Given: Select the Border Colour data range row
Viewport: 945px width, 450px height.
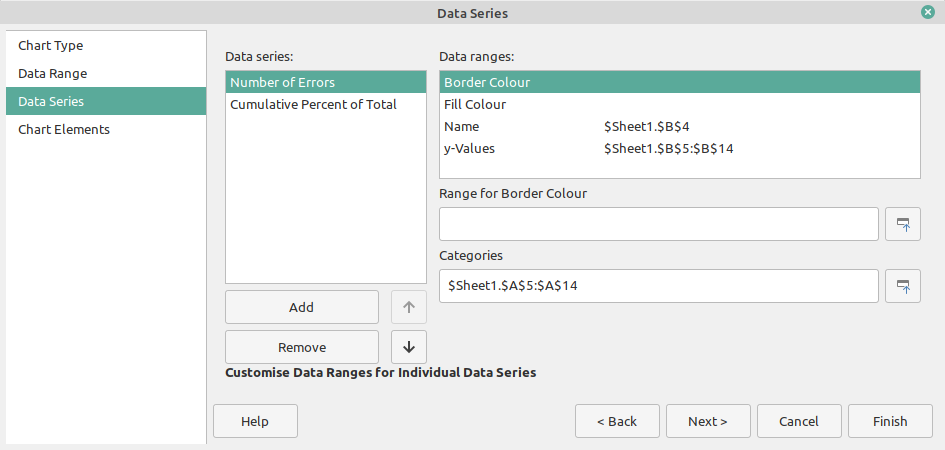Looking at the screenshot, I should coord(487,82).
